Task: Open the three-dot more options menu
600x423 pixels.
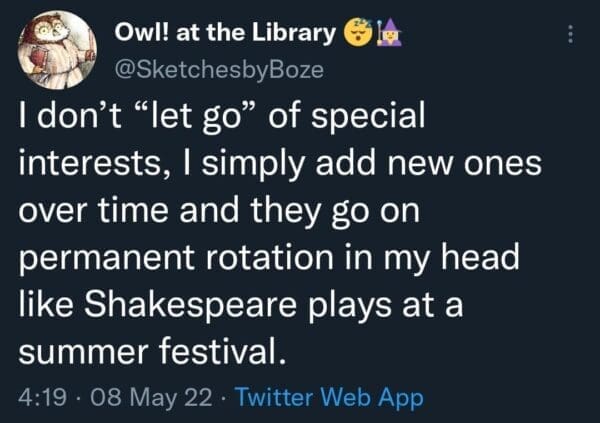Action: (x=571, y=34)
